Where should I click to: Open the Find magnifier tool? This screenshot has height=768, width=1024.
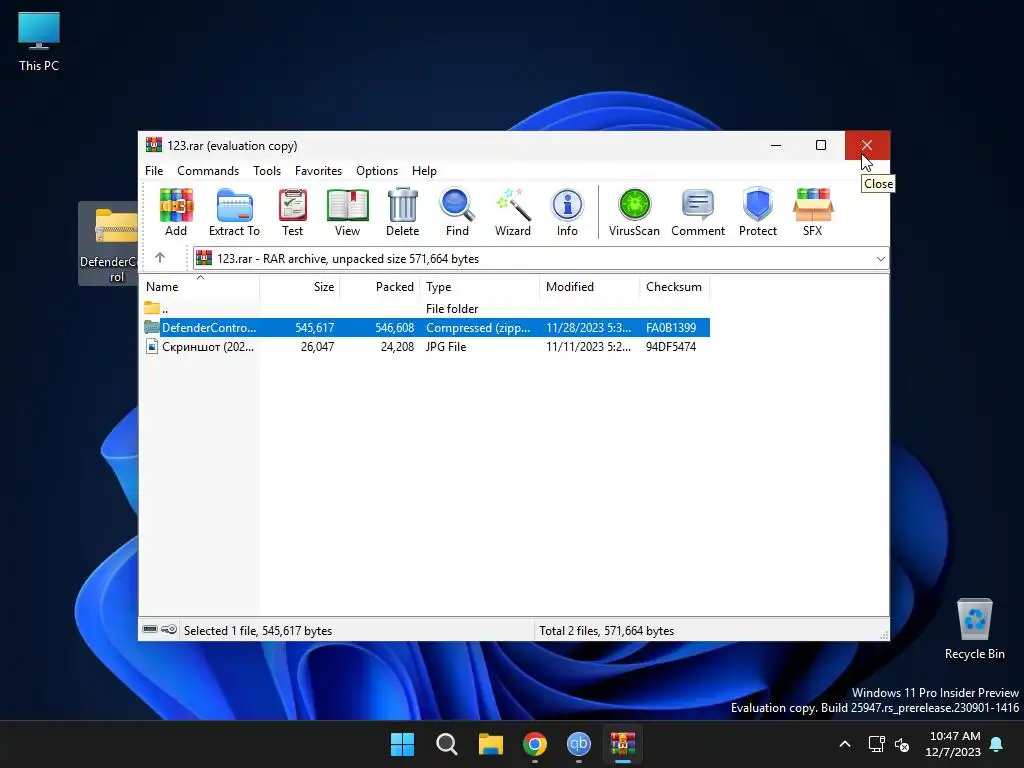coord(457,212)
